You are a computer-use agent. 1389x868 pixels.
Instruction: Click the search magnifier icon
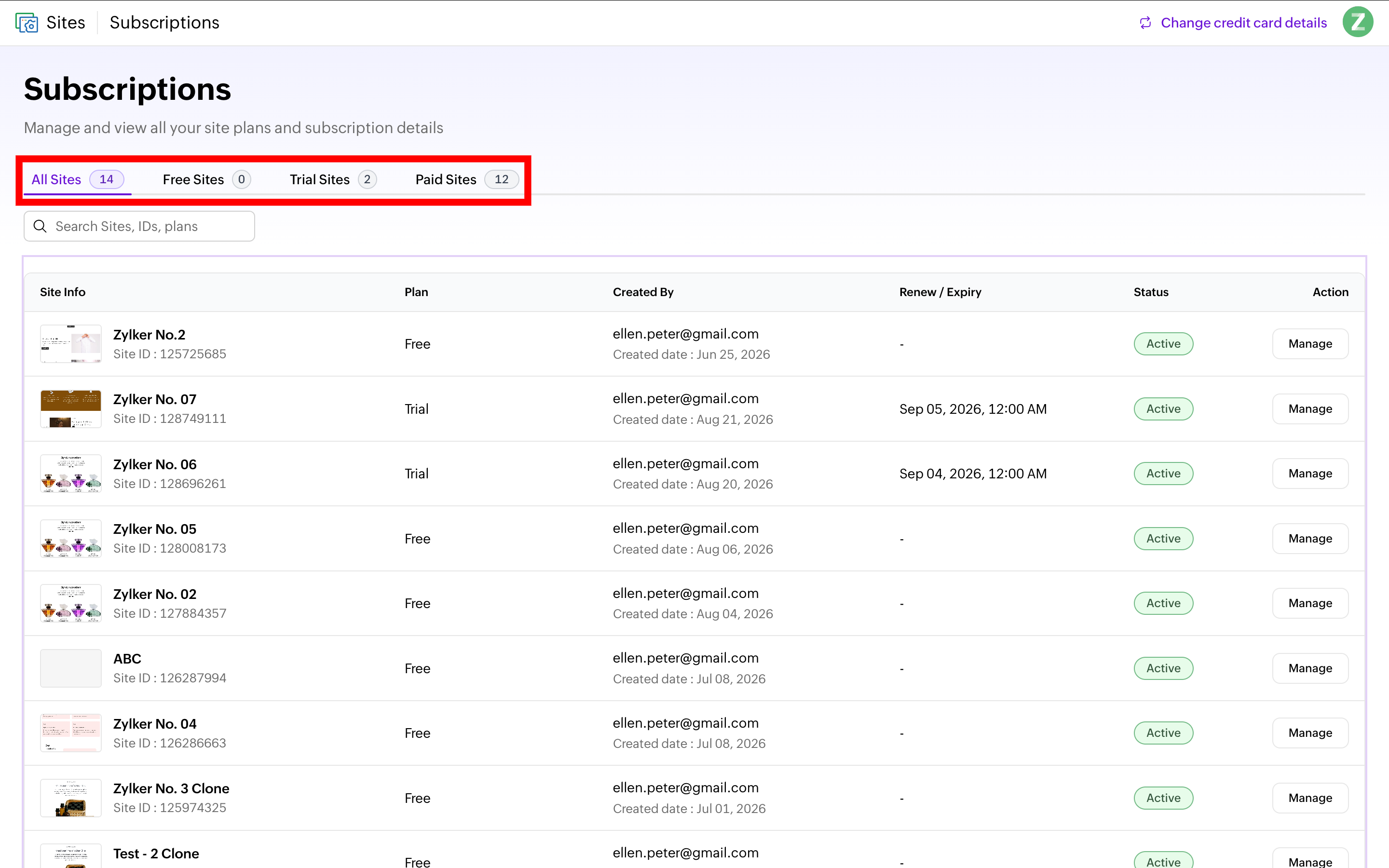(40, 226)
